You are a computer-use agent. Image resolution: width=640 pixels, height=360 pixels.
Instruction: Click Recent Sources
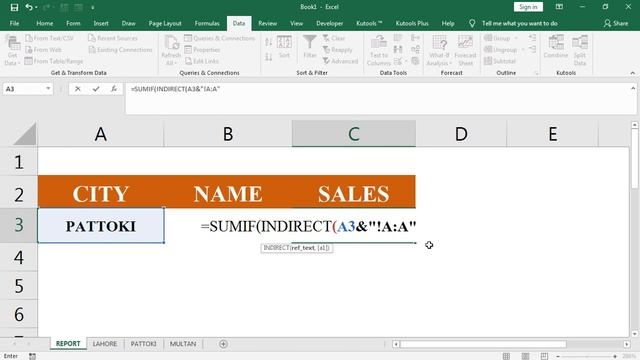[113, 38]
